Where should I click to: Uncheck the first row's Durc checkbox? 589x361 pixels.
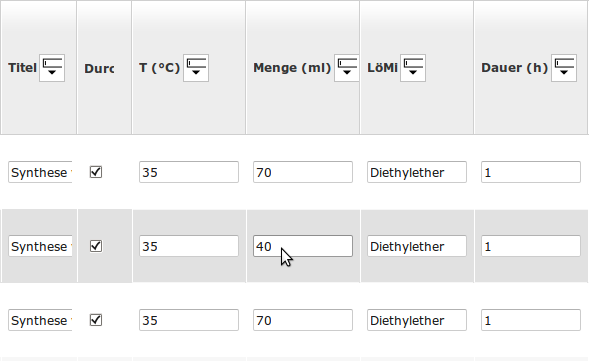(96, 172)
